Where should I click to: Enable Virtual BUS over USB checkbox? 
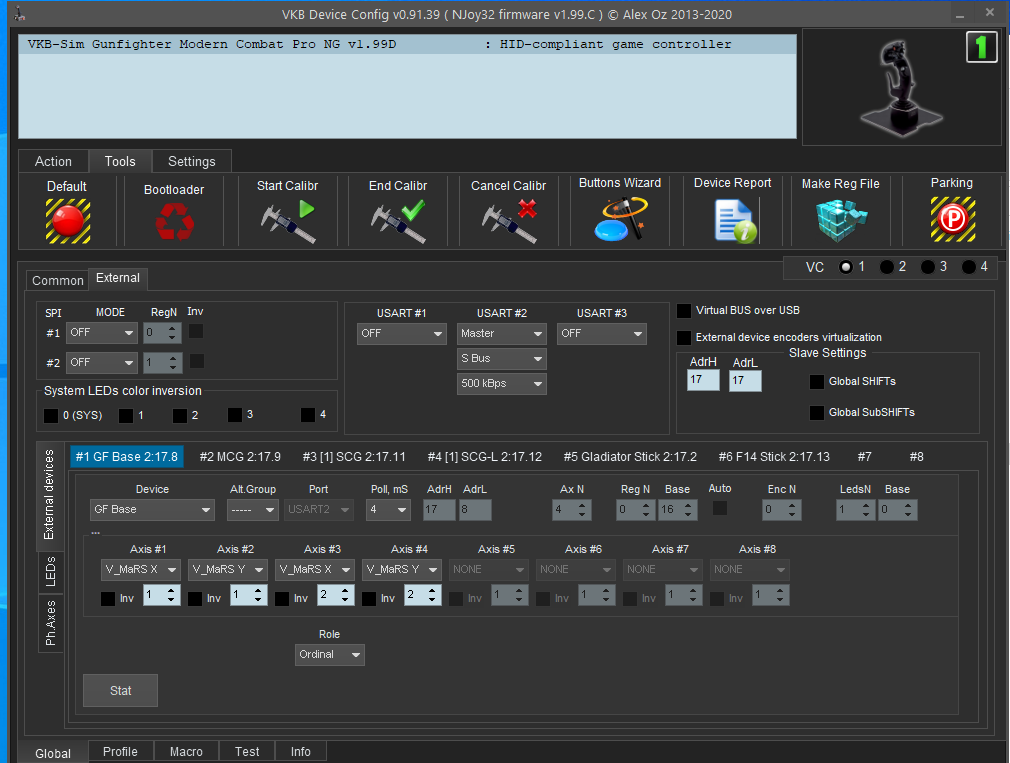click(x=685, y=311)
